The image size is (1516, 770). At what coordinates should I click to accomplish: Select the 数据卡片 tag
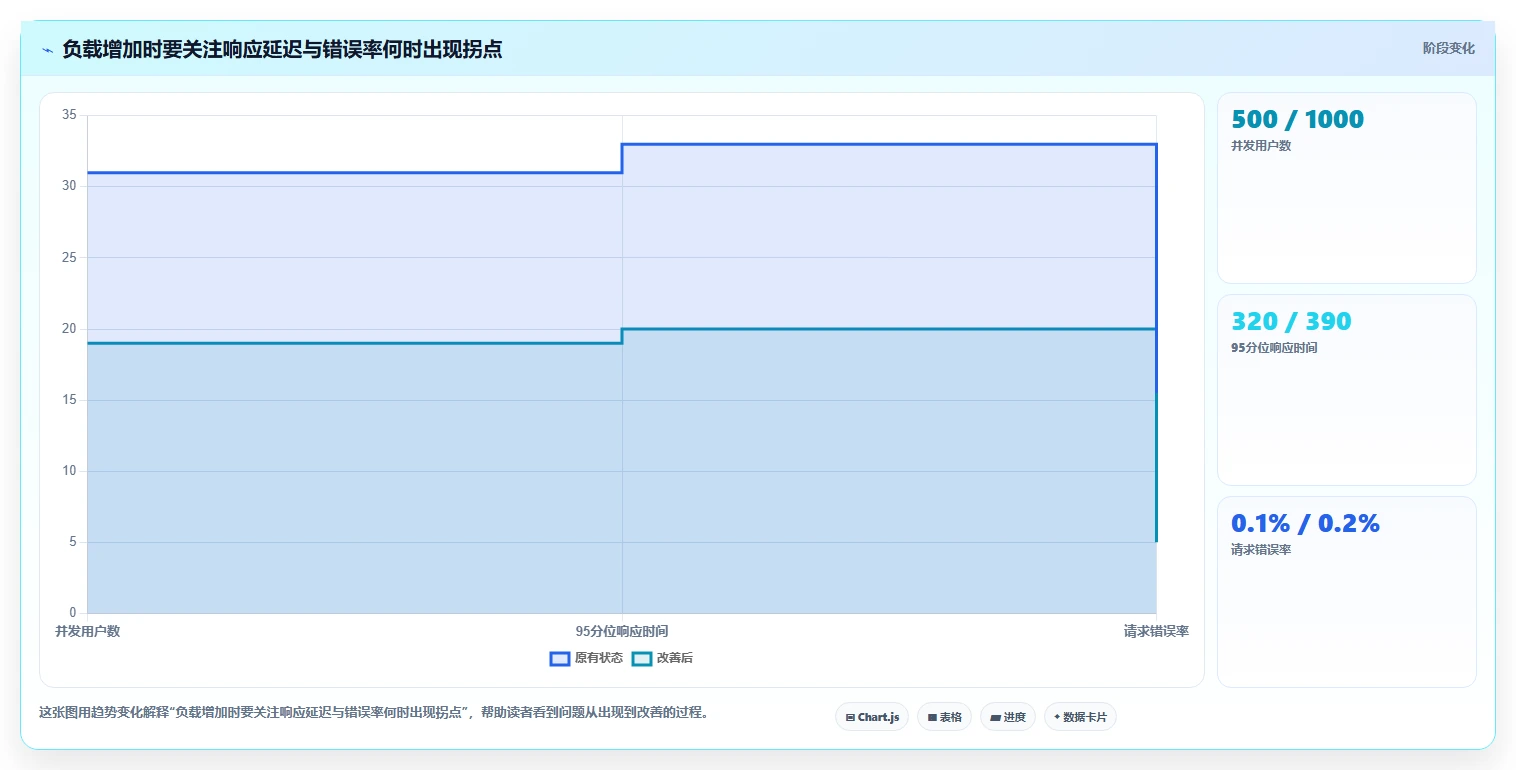pyautogui.click(x=1080, y=717)
